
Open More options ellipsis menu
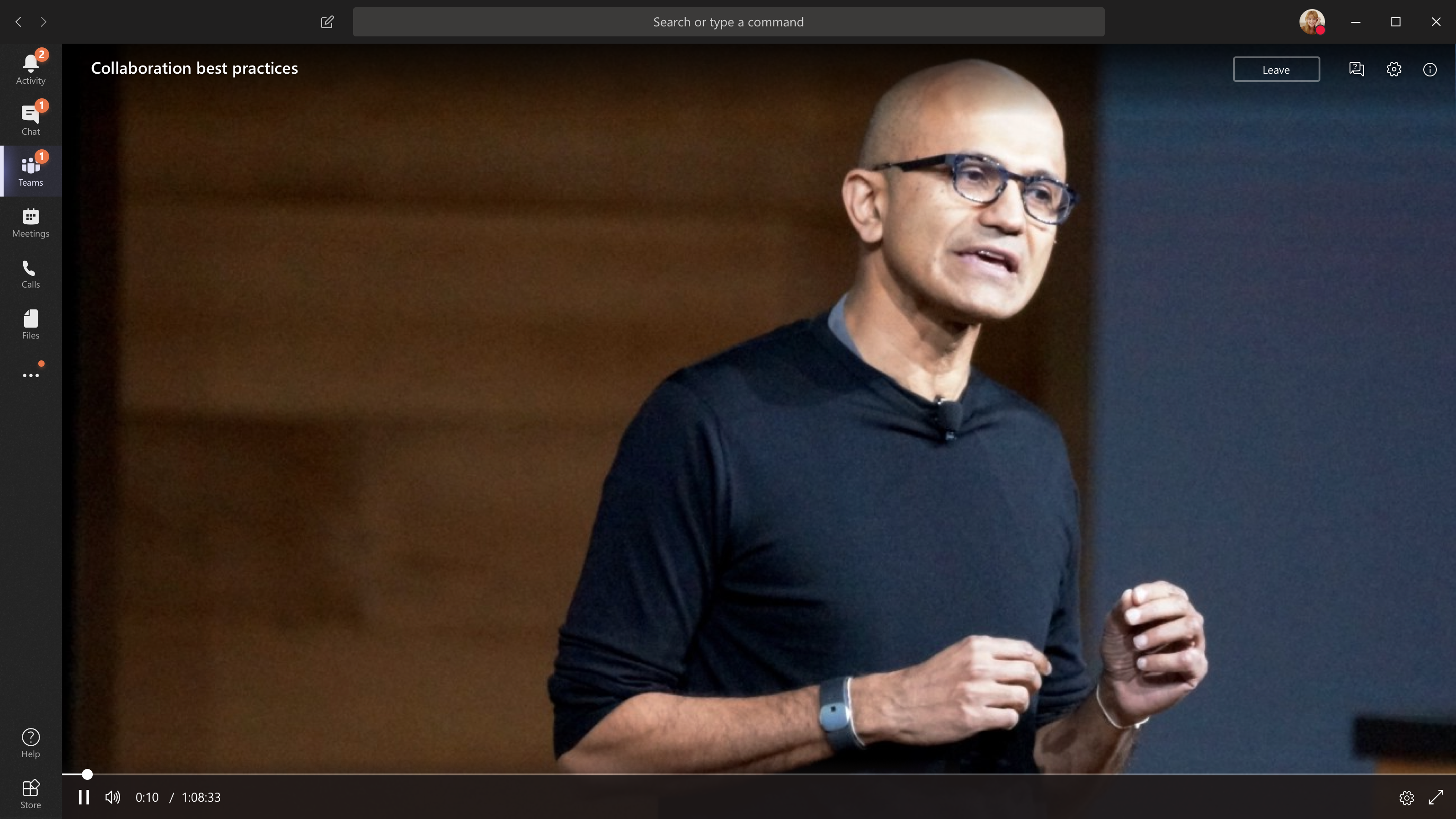tap(30, 375)
